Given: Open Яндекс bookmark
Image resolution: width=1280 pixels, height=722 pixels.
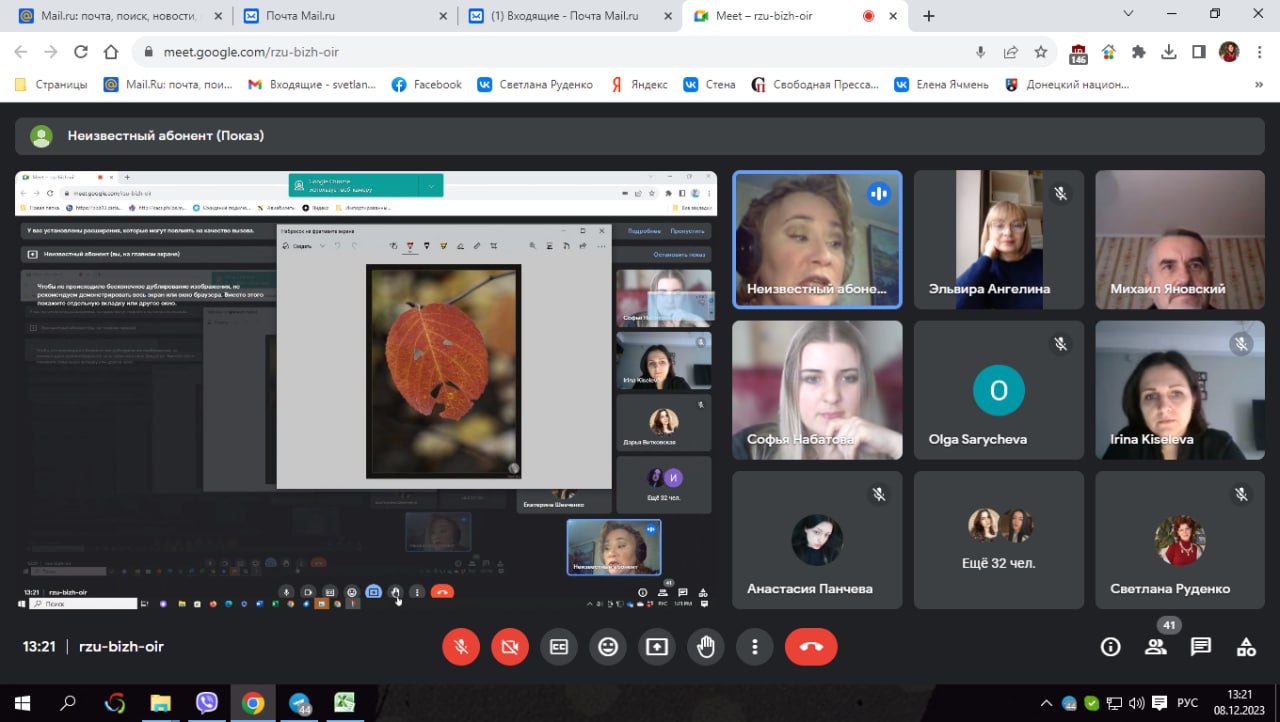Looking at the screenshot, I should [x=639, y=85].
